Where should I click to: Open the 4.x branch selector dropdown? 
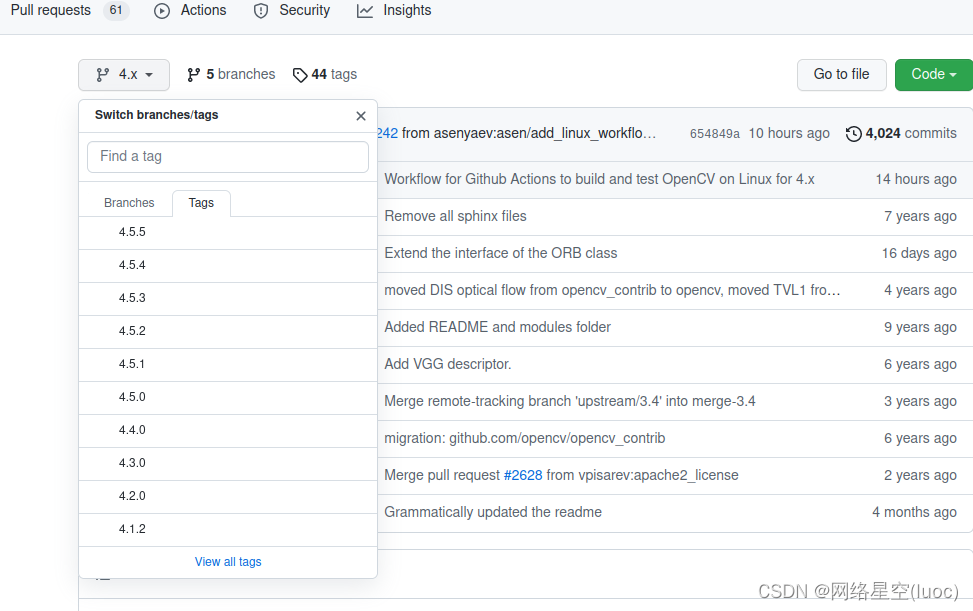click(x=124, y=74)
